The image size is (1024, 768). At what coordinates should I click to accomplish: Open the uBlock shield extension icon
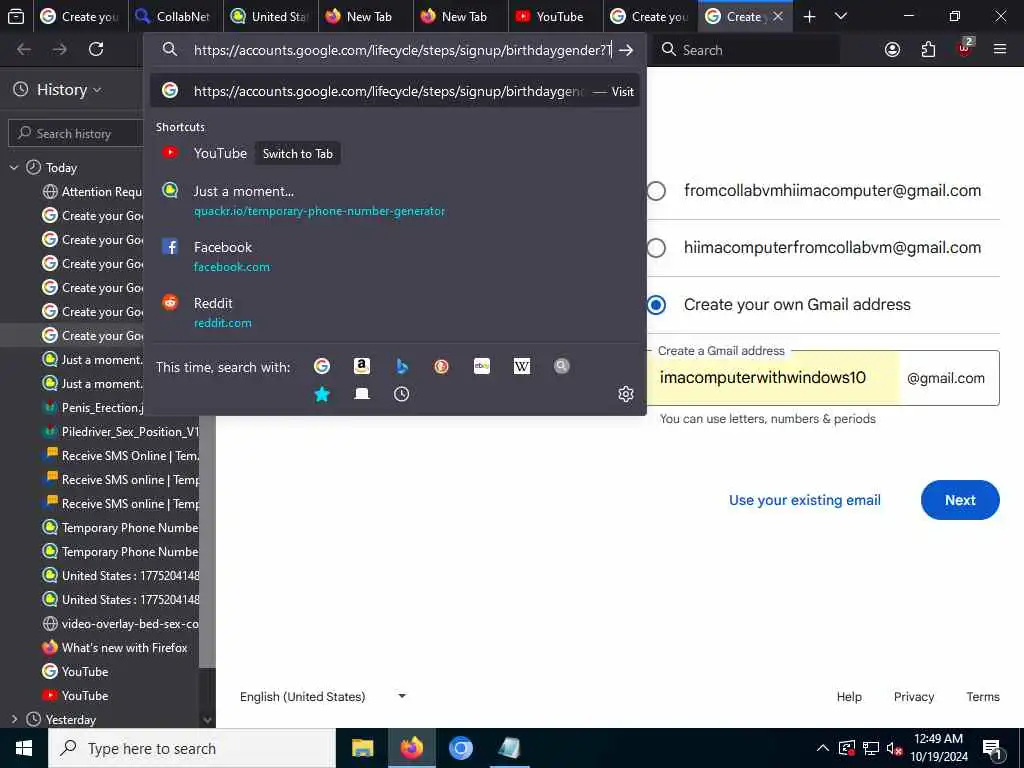pos(964,48)
